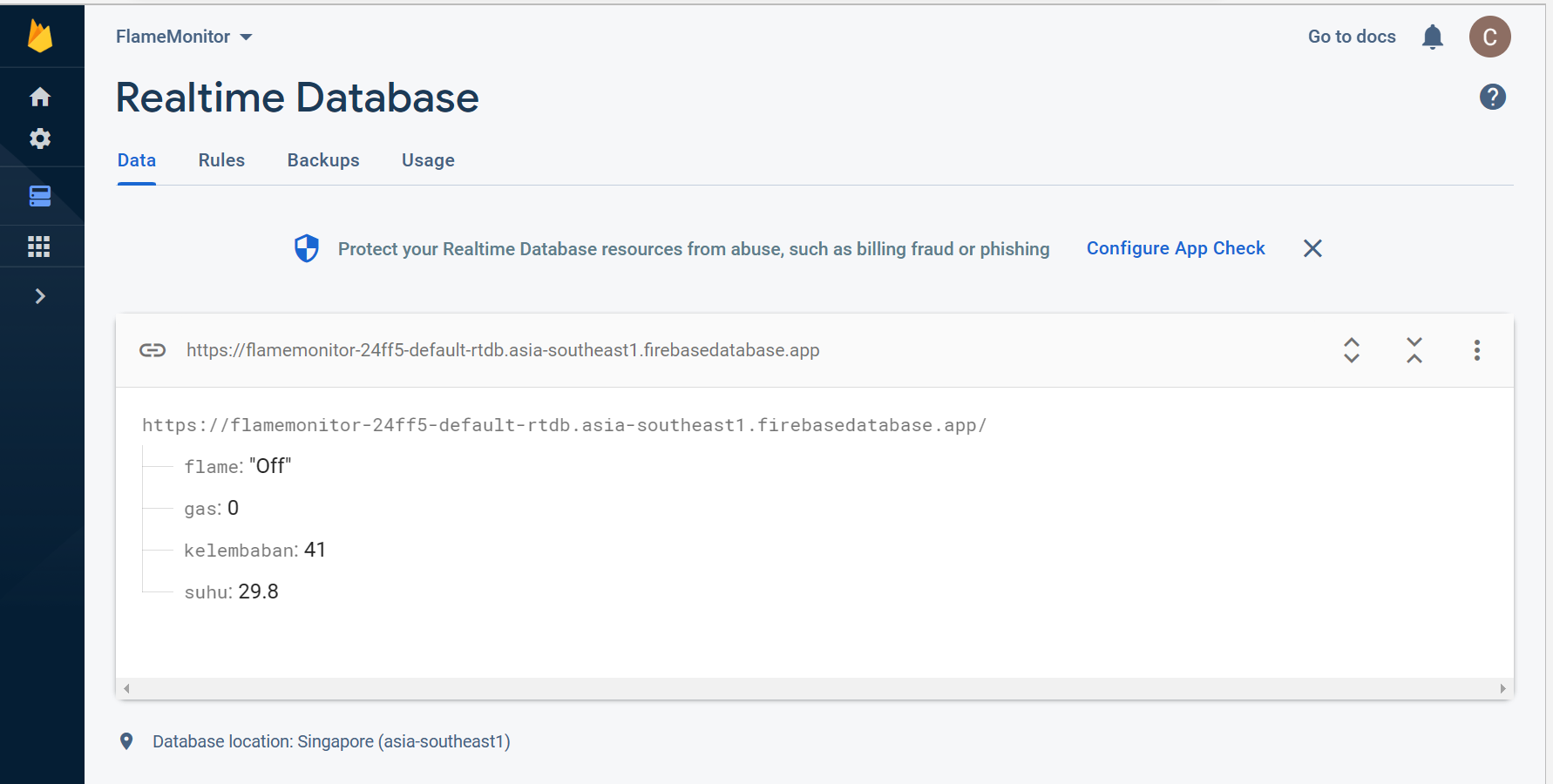
Task: Switch to the Rules tab
Action: [x=221, y=160]
